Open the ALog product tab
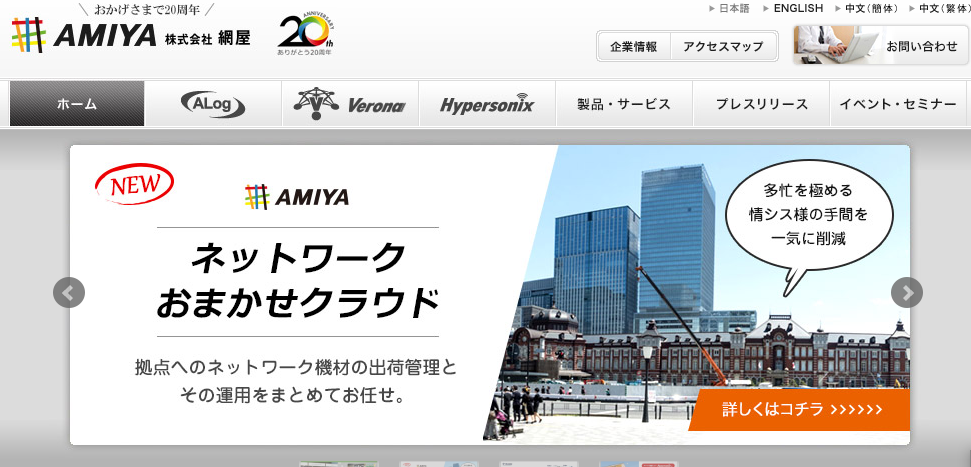The height and width of the screenshot is (467, 971). coord(213,104)
